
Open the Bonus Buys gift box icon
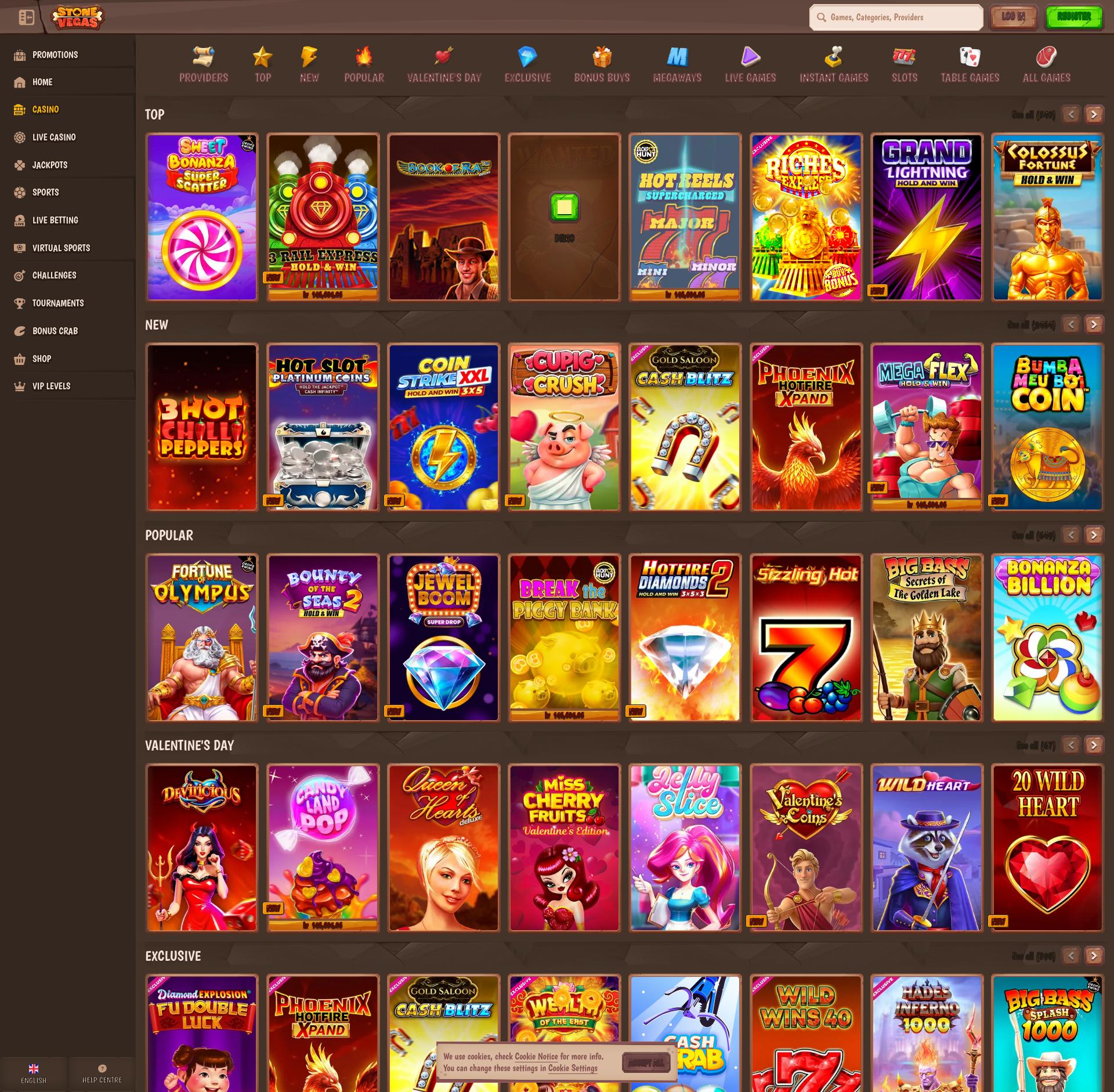point(602,57)
